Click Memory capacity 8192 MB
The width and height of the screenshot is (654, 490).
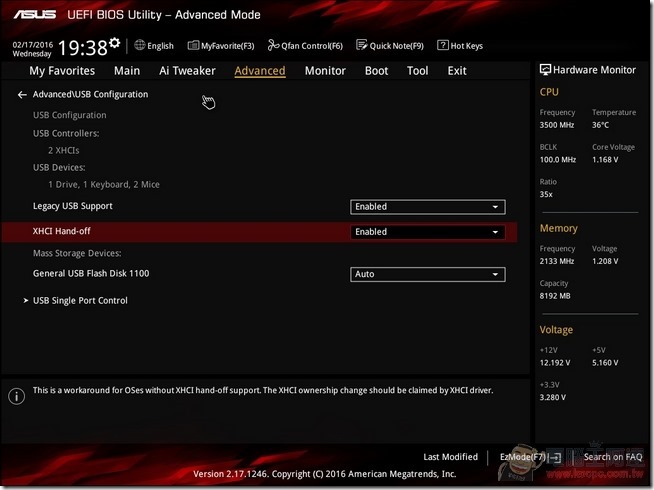[555, 296]
